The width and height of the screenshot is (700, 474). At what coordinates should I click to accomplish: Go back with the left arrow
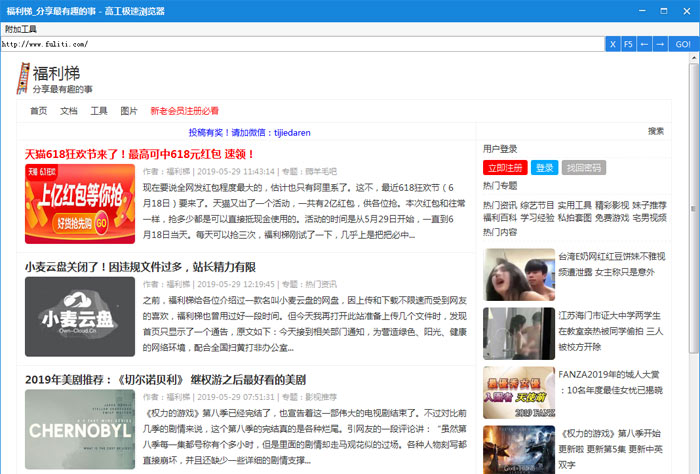[x=644, y=45]
